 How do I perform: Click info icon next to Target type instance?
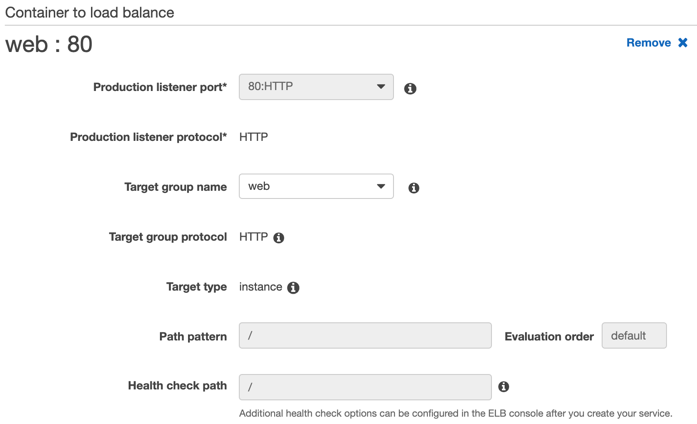(293, 288)
